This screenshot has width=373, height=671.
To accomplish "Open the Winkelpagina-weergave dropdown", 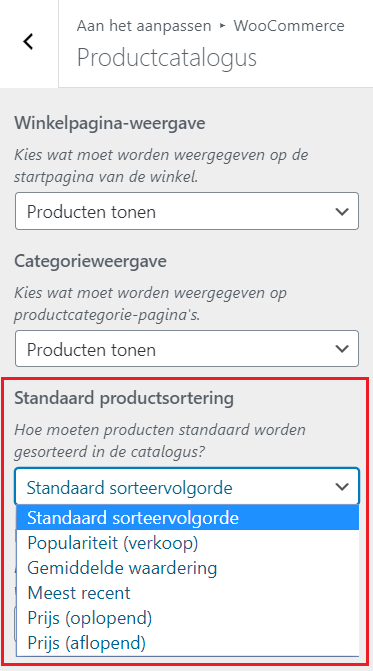I will [187, 211].
